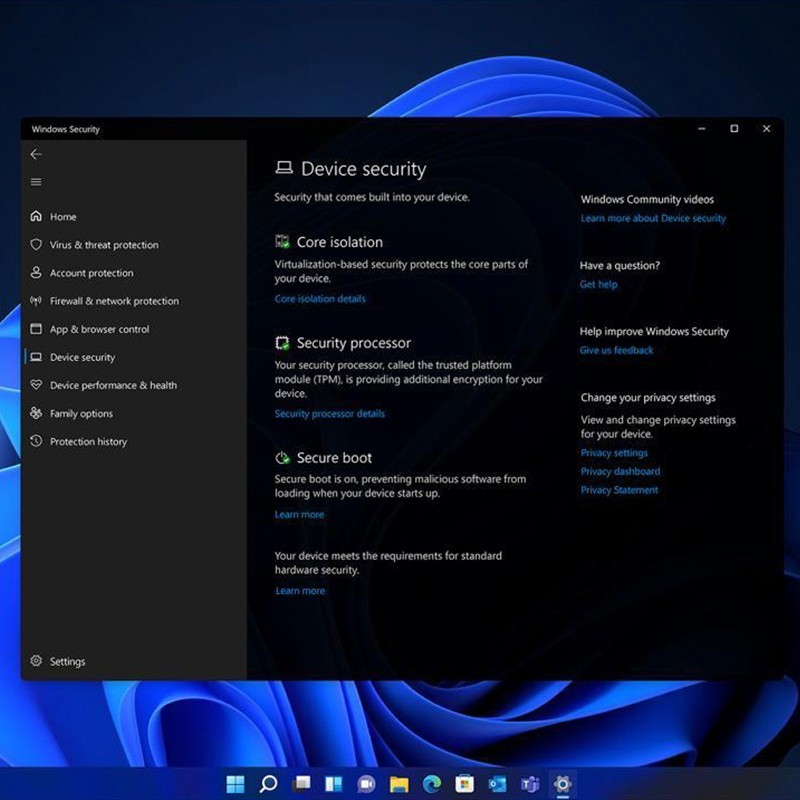Select Device performance & health heart icon
The width and height of the screenshot is (800, 800).
coord(36,385)
